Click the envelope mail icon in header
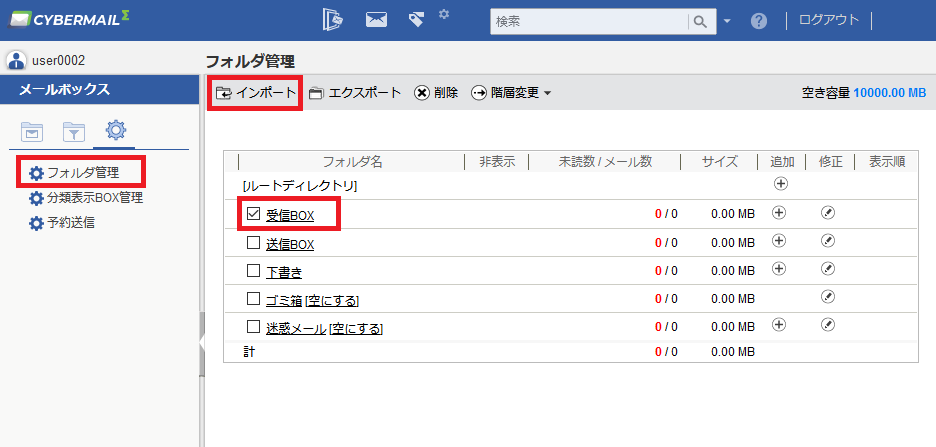The image size is (936, 447). tap(376, 20)
